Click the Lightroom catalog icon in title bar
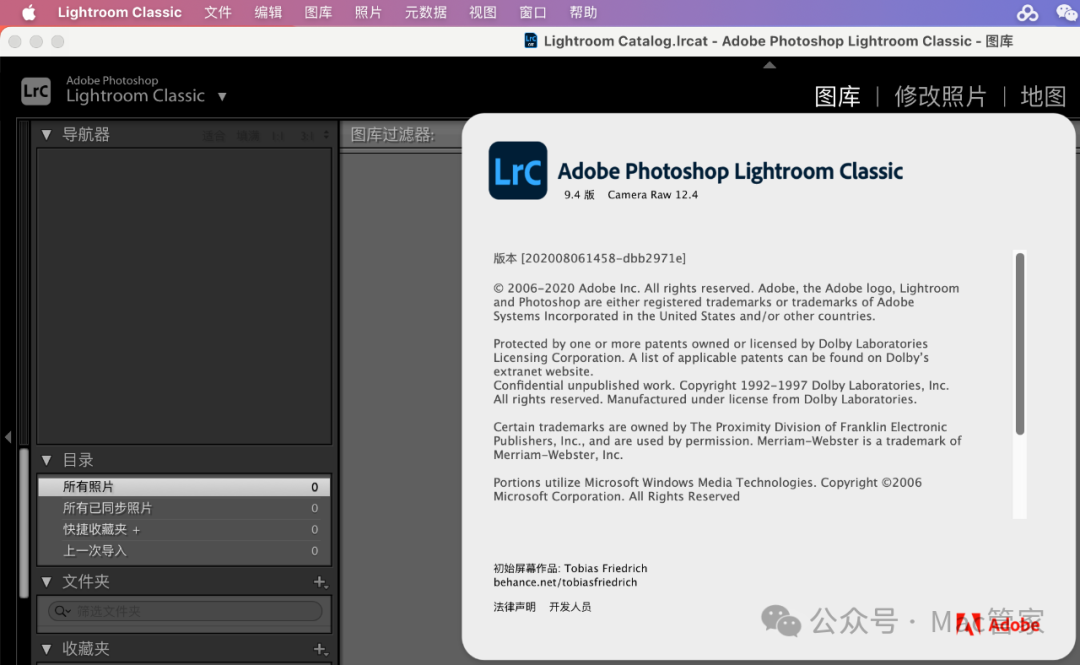This screenshot has height=665, width=1080. point(530,41)
